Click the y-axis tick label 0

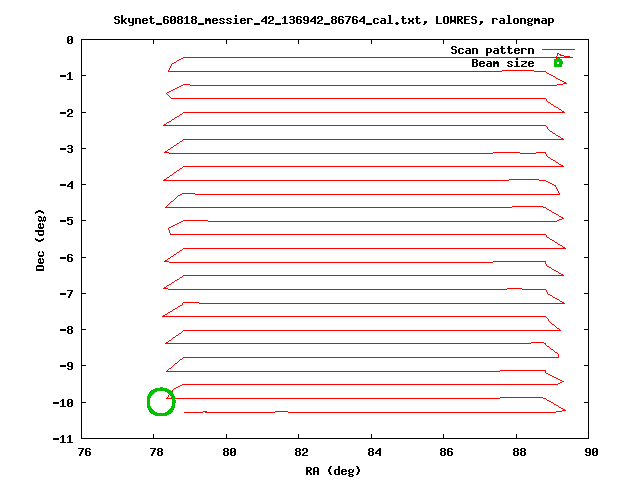coord(70,40)
